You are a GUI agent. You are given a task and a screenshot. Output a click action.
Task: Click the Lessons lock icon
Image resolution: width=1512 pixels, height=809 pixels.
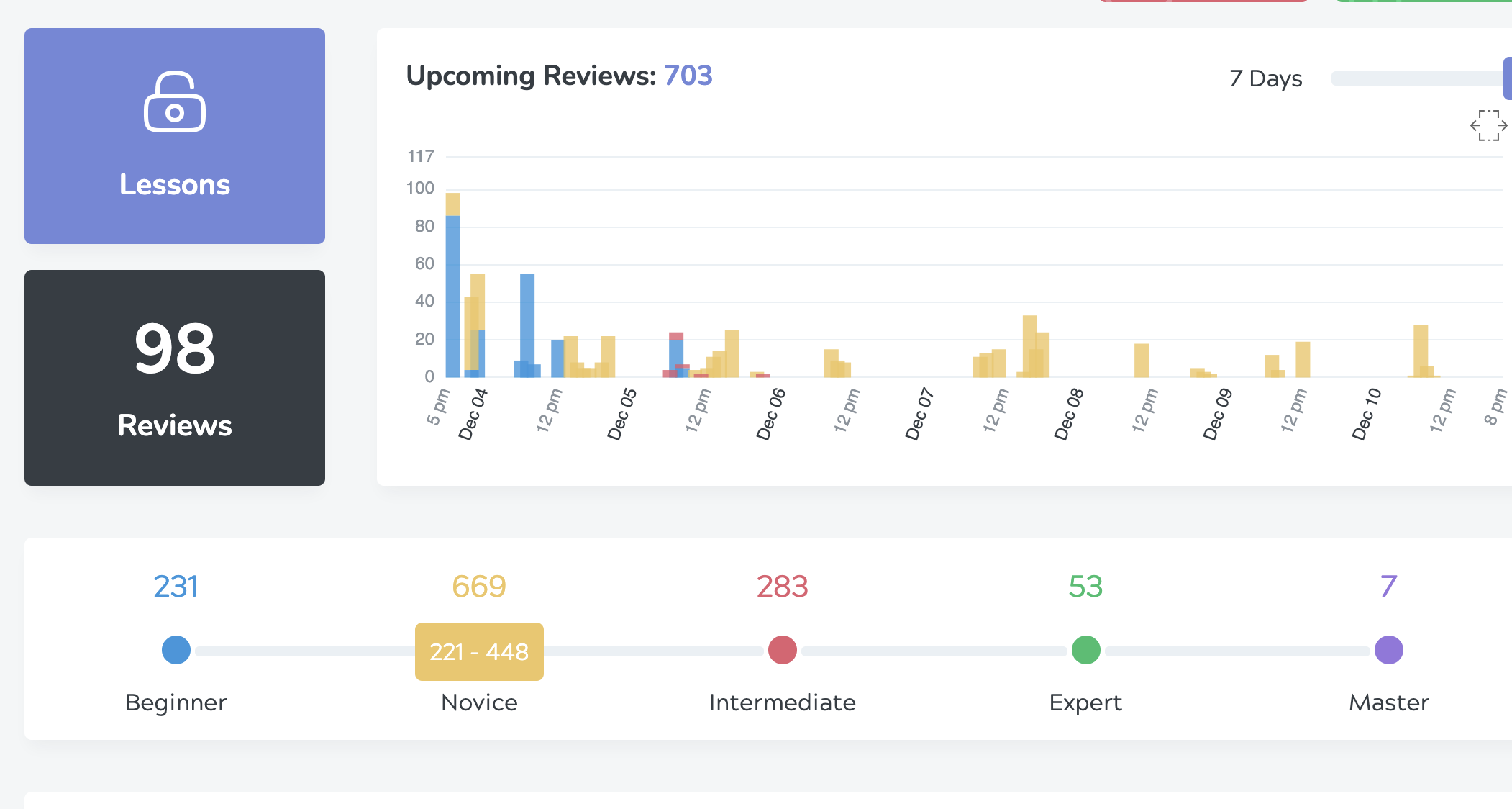[175, 101]
